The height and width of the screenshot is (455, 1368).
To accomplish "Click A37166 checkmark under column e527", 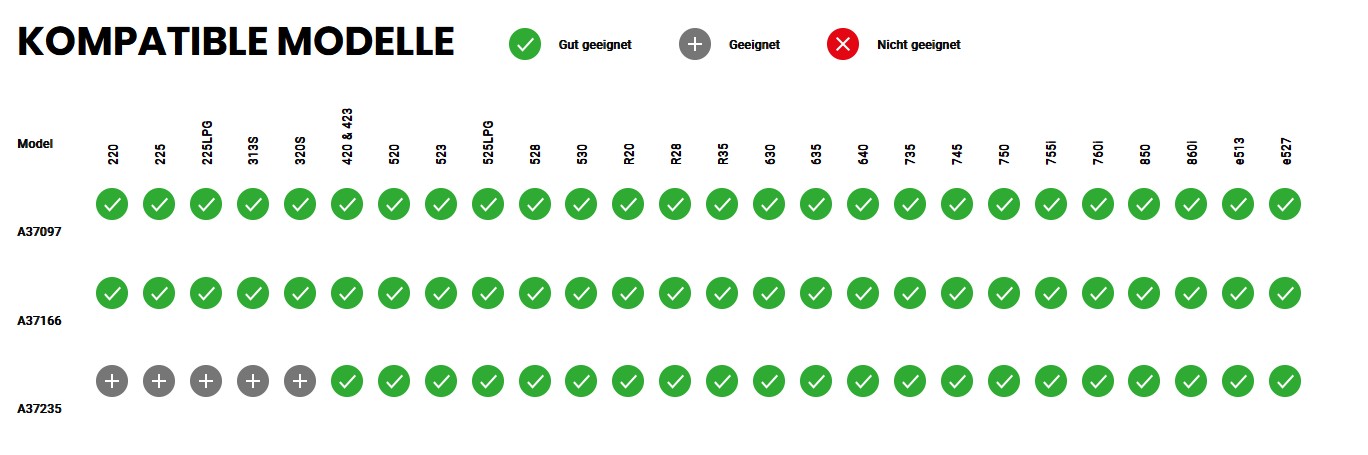I will tap(1285, 292).
